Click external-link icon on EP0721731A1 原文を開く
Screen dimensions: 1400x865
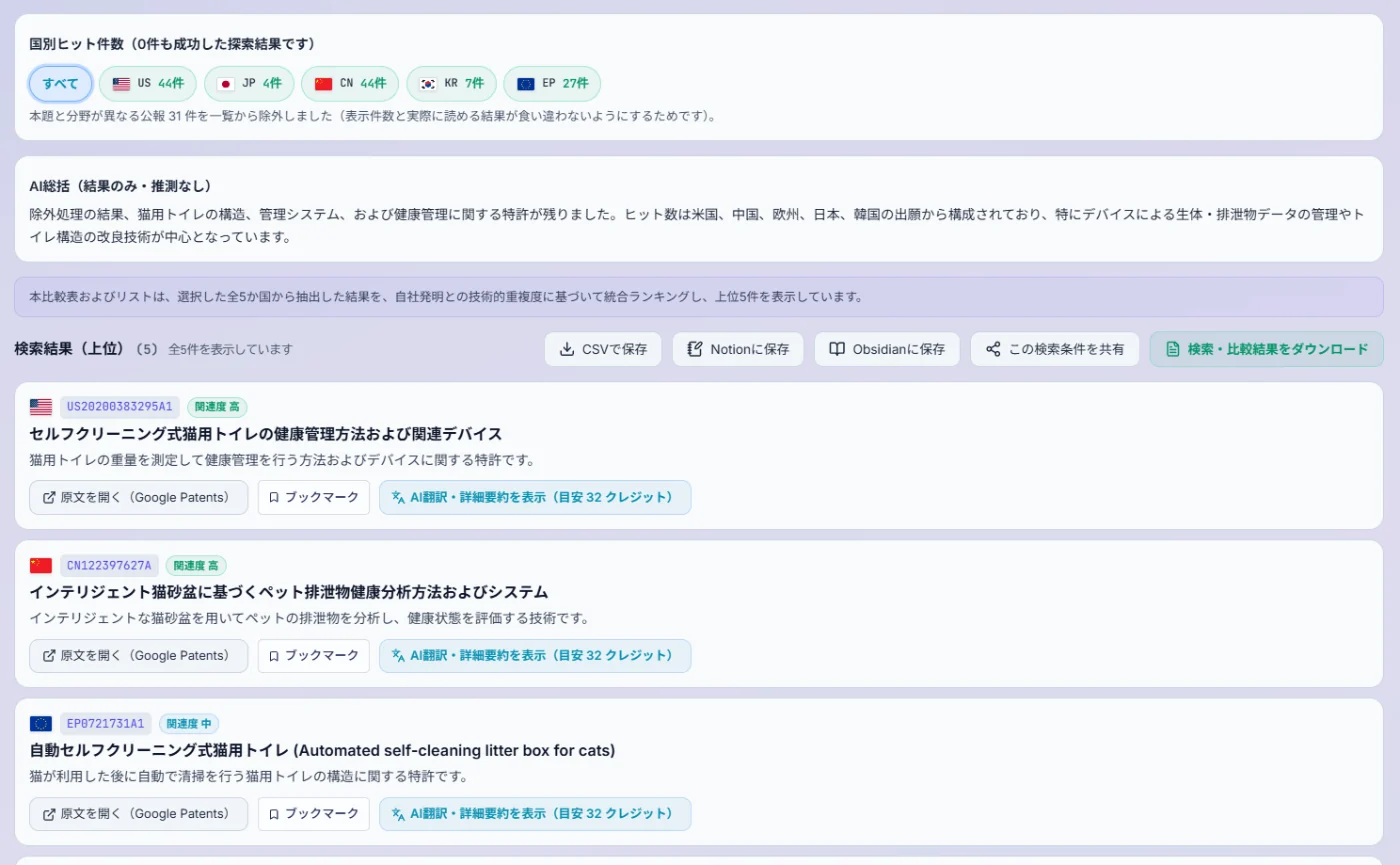49,813
